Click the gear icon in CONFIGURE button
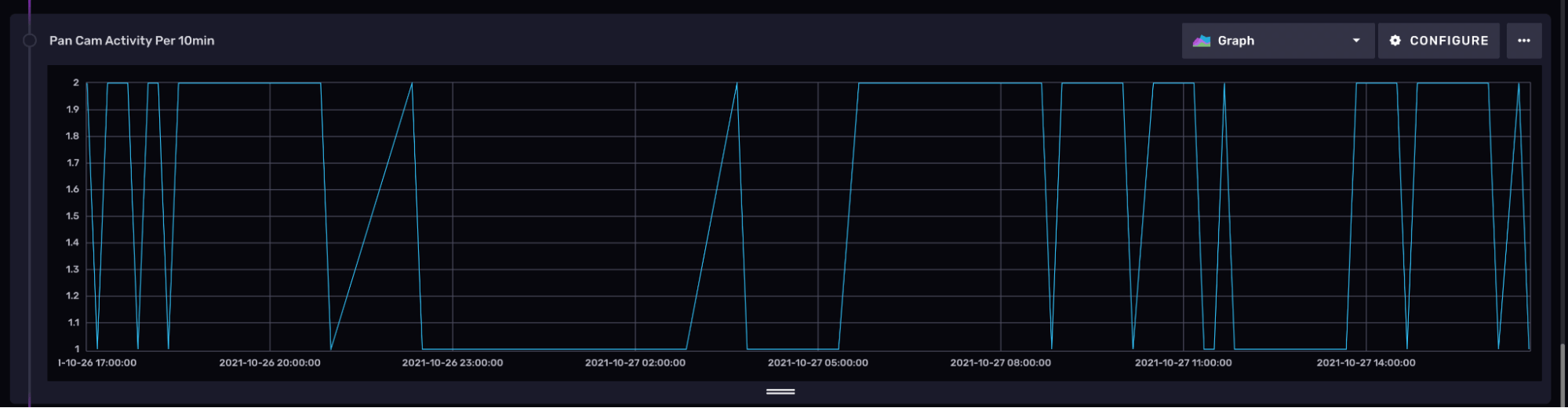 click(1395, 41)
